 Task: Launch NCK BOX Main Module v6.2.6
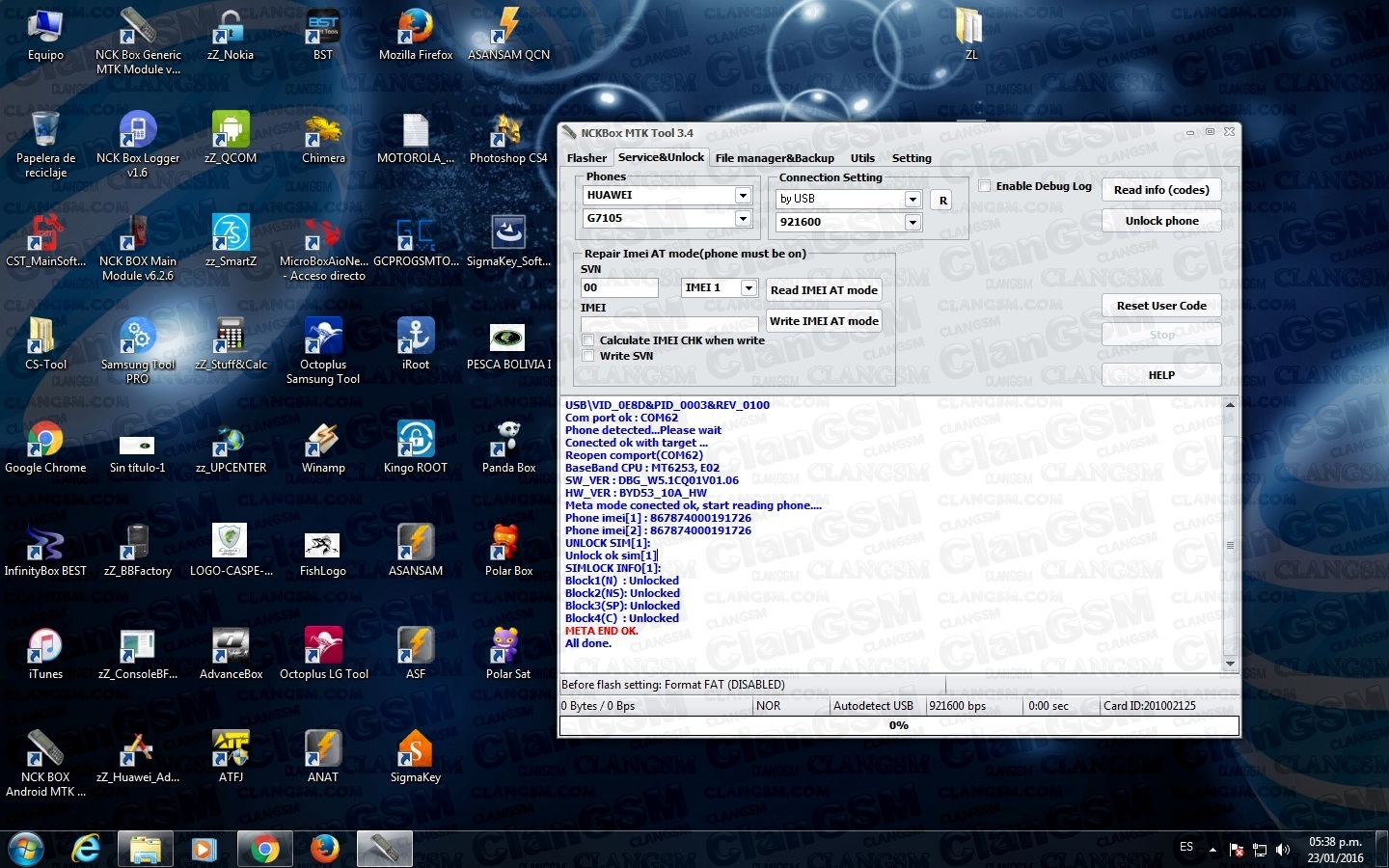[138, 248]
